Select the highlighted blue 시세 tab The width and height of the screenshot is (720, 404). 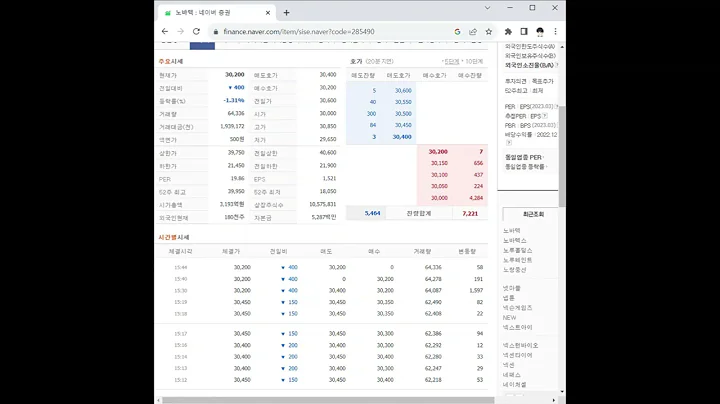pos(202,45)
